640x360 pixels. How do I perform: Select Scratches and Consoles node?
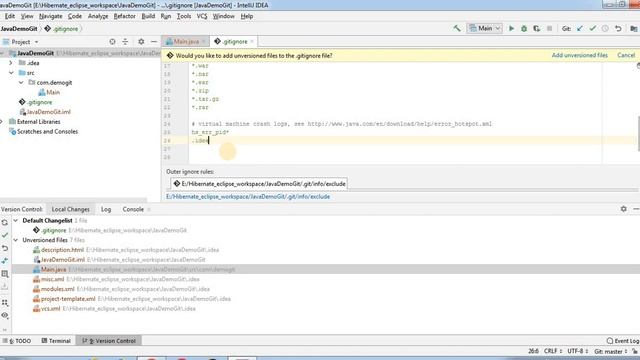click(x=43, y=131)
